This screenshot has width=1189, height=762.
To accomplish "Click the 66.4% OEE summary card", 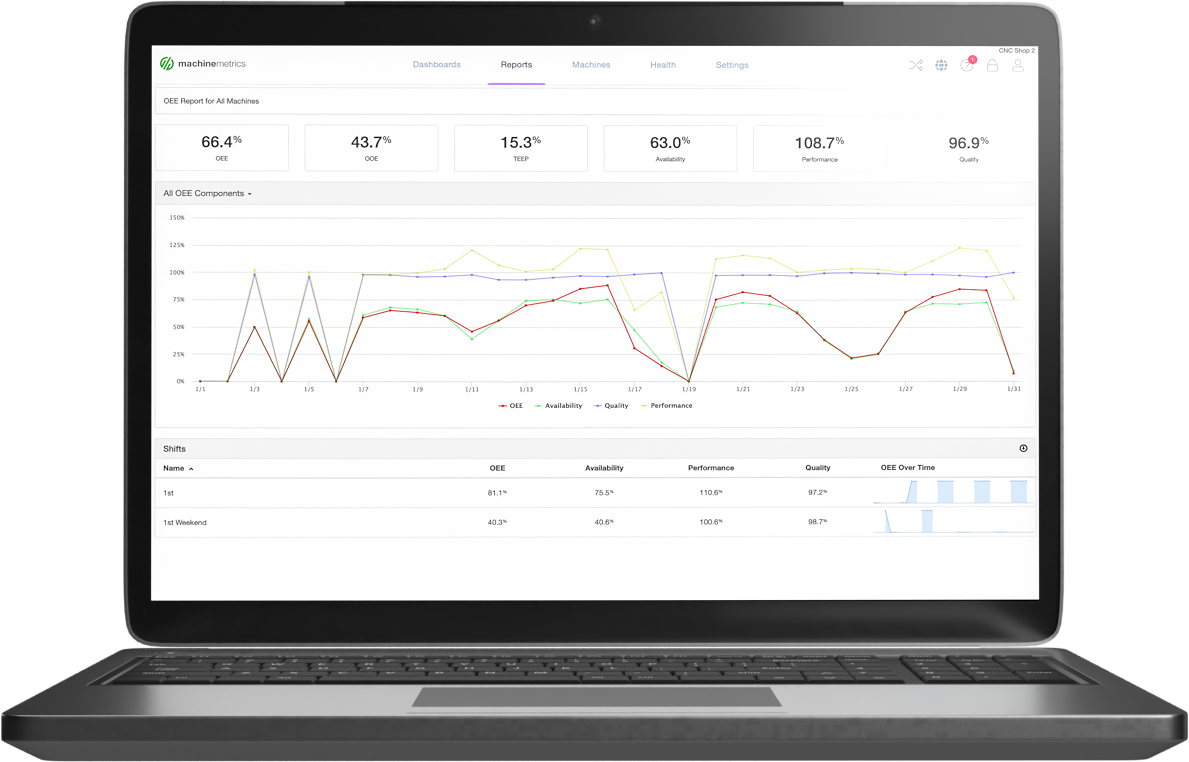I will point(222,147).
